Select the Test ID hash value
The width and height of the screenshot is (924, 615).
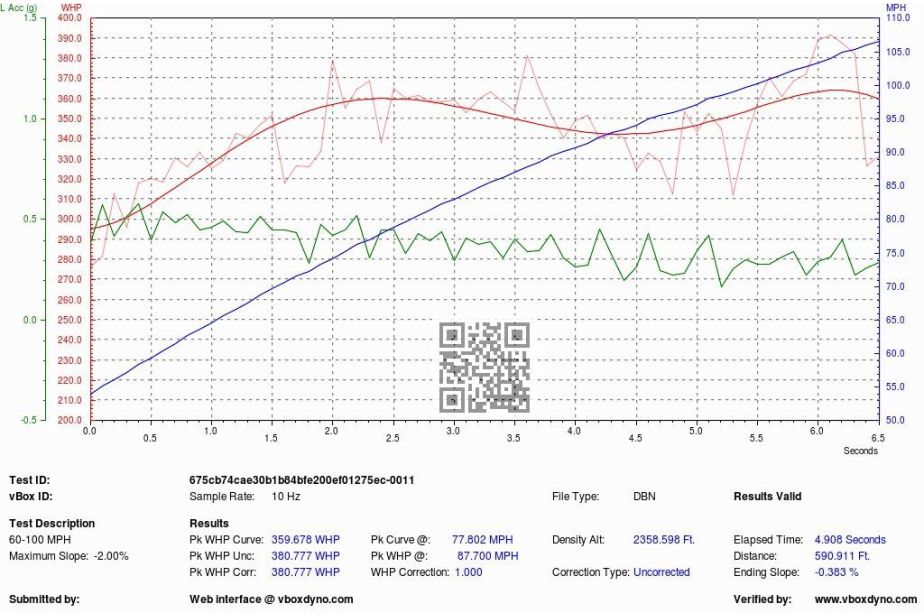[x=301, y=480]
